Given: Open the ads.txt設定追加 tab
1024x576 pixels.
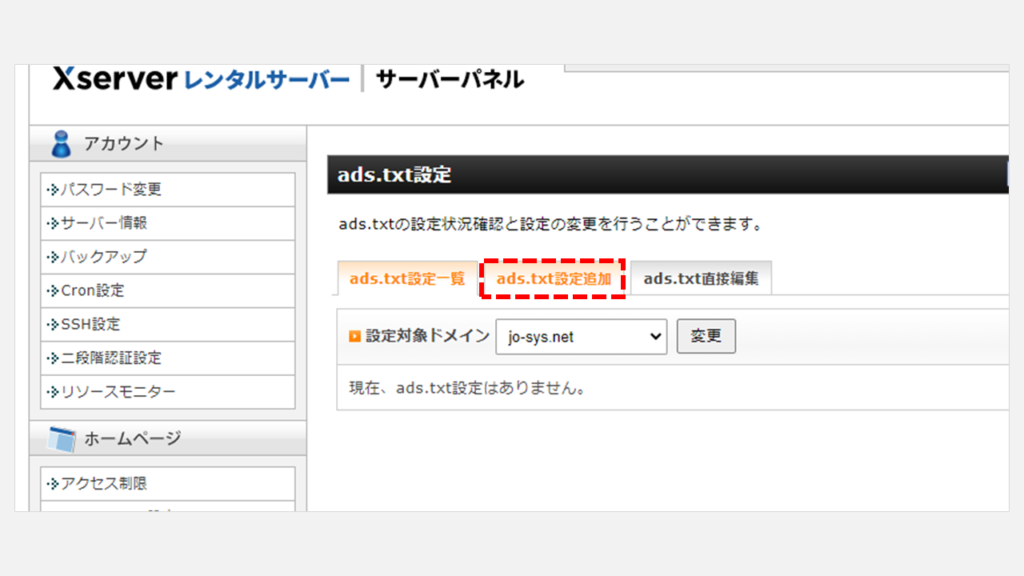Looking at the screenshot, I should click(553, 279).
